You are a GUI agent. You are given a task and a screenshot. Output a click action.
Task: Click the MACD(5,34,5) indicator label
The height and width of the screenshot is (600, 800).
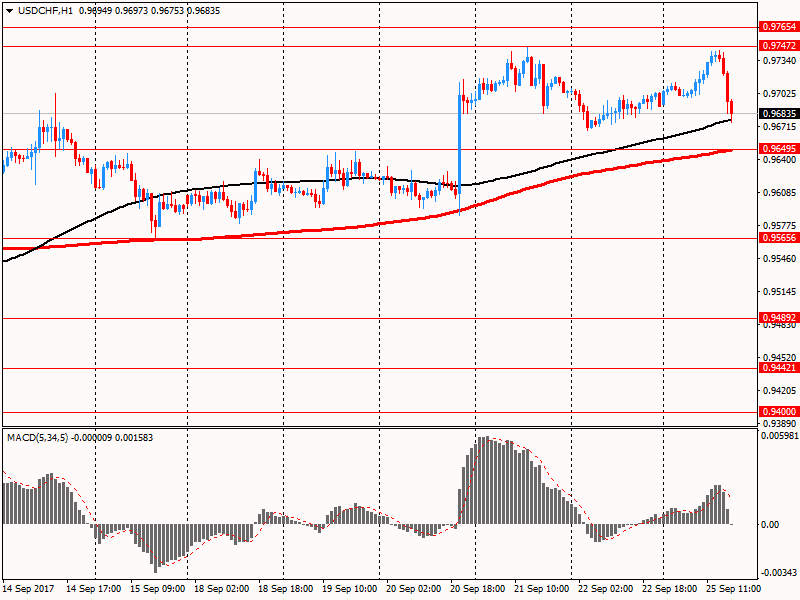[x=37, y=438]
